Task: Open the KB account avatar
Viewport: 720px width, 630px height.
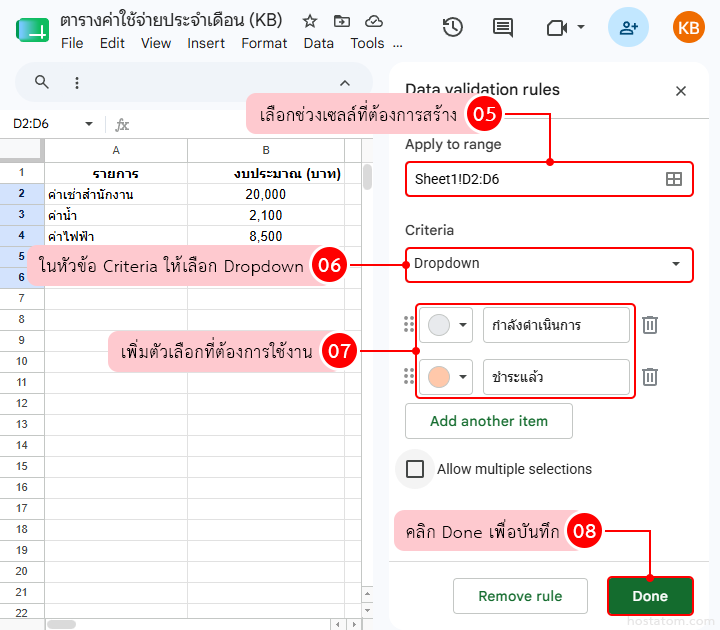Action: point(688,28)
